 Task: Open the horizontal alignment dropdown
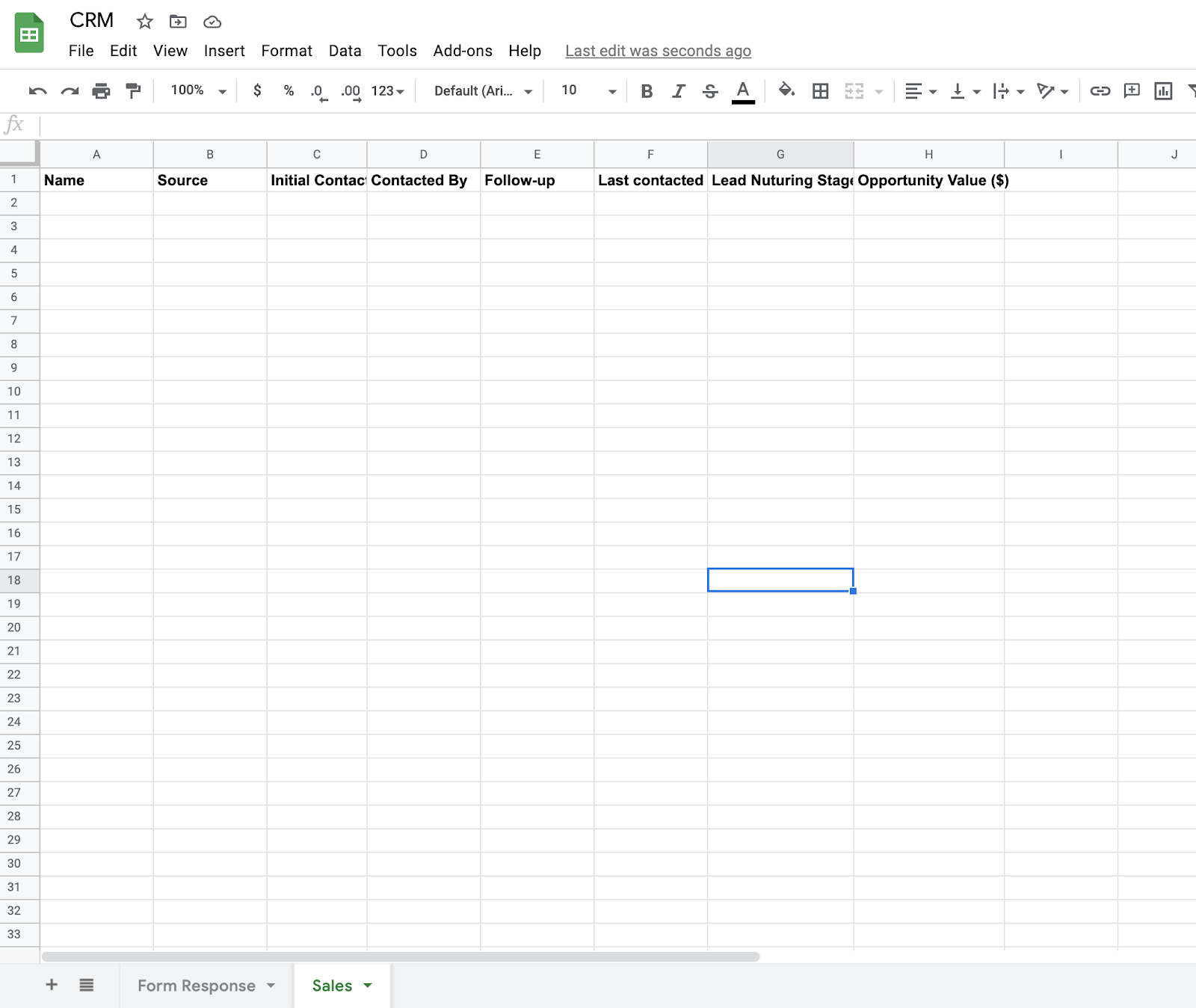(x=920, y=90)
